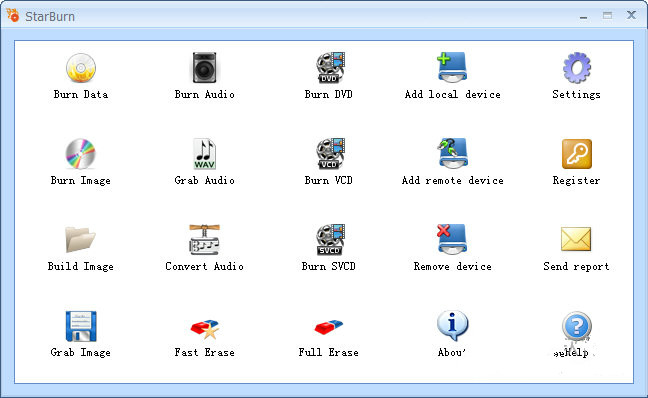648x398 pixels.
Task: Click the "Burn Image" label
Action: [81, 181]
